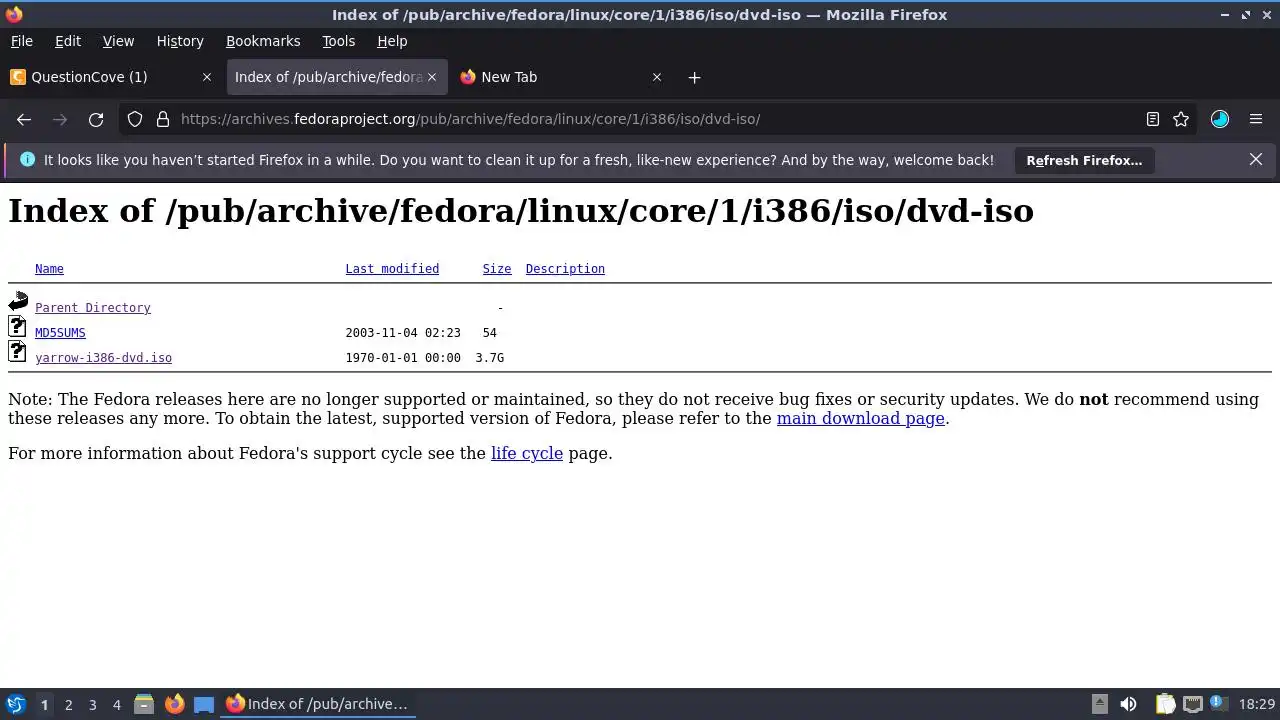The image size is (1280, 720).
Task: Switch to workspace 1
Action: point(44,704)
